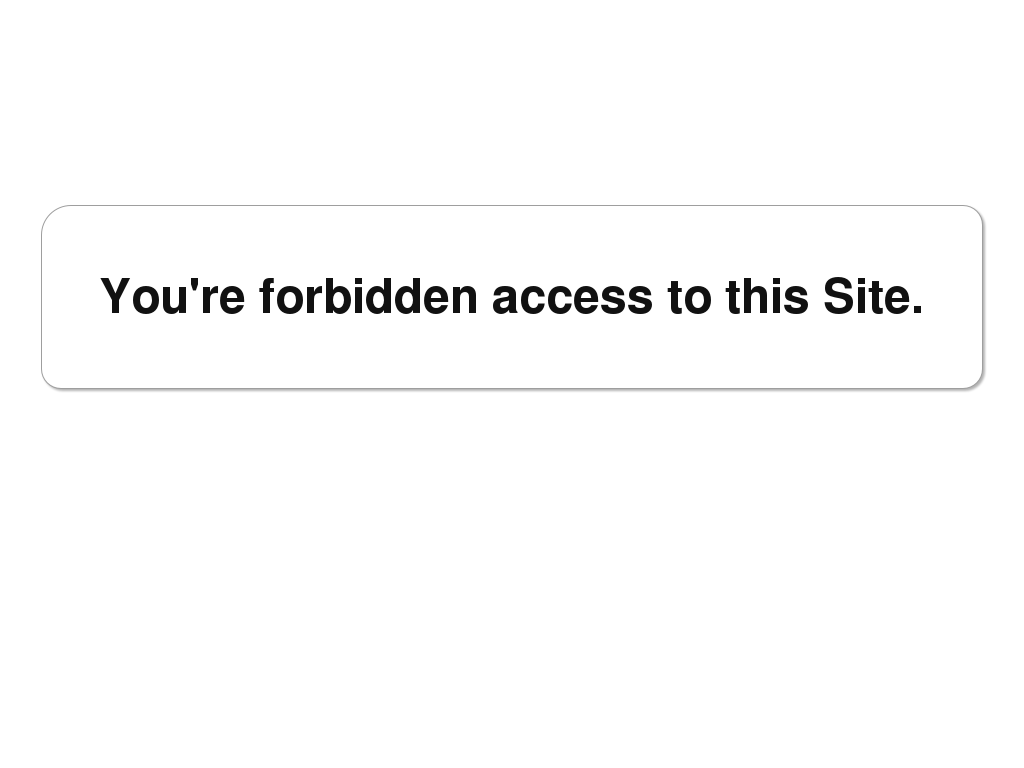Click the bottom-right rounded corner of box
The height and width of the screenshot is (768, 1024).
[x=975, y=380]
